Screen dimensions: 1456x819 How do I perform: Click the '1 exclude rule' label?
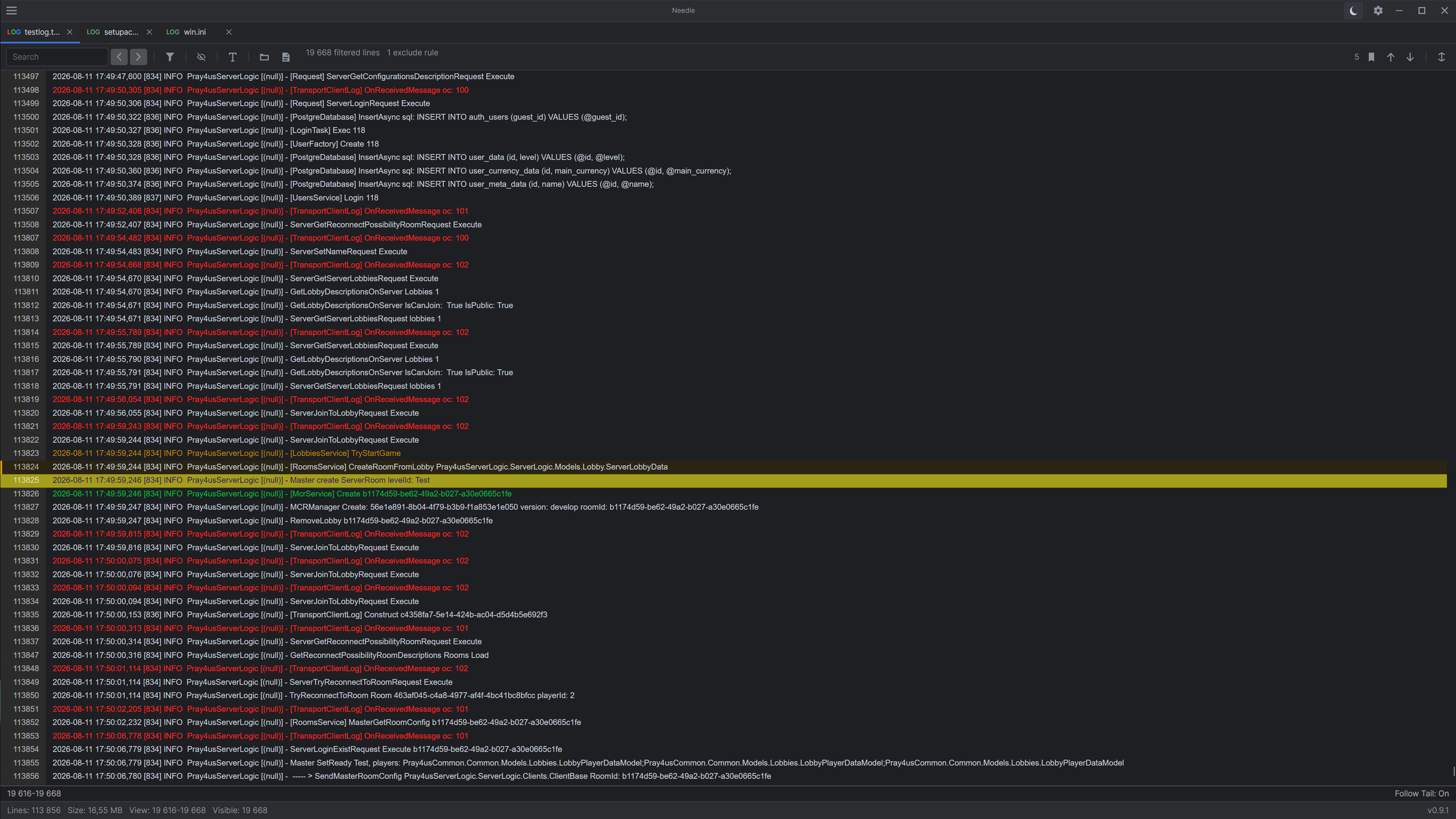point(412,53)
